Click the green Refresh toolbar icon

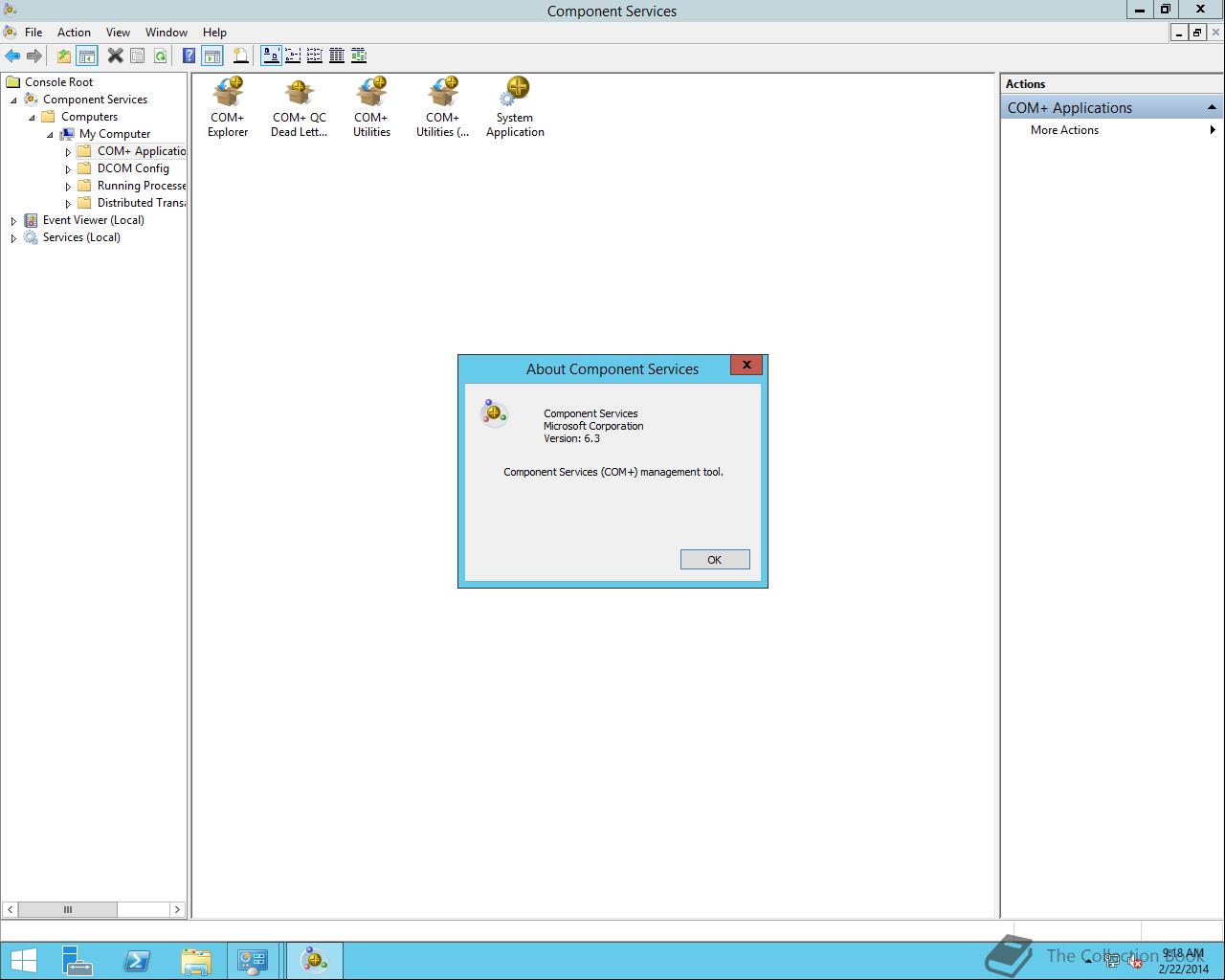click(x=161, y=56)
